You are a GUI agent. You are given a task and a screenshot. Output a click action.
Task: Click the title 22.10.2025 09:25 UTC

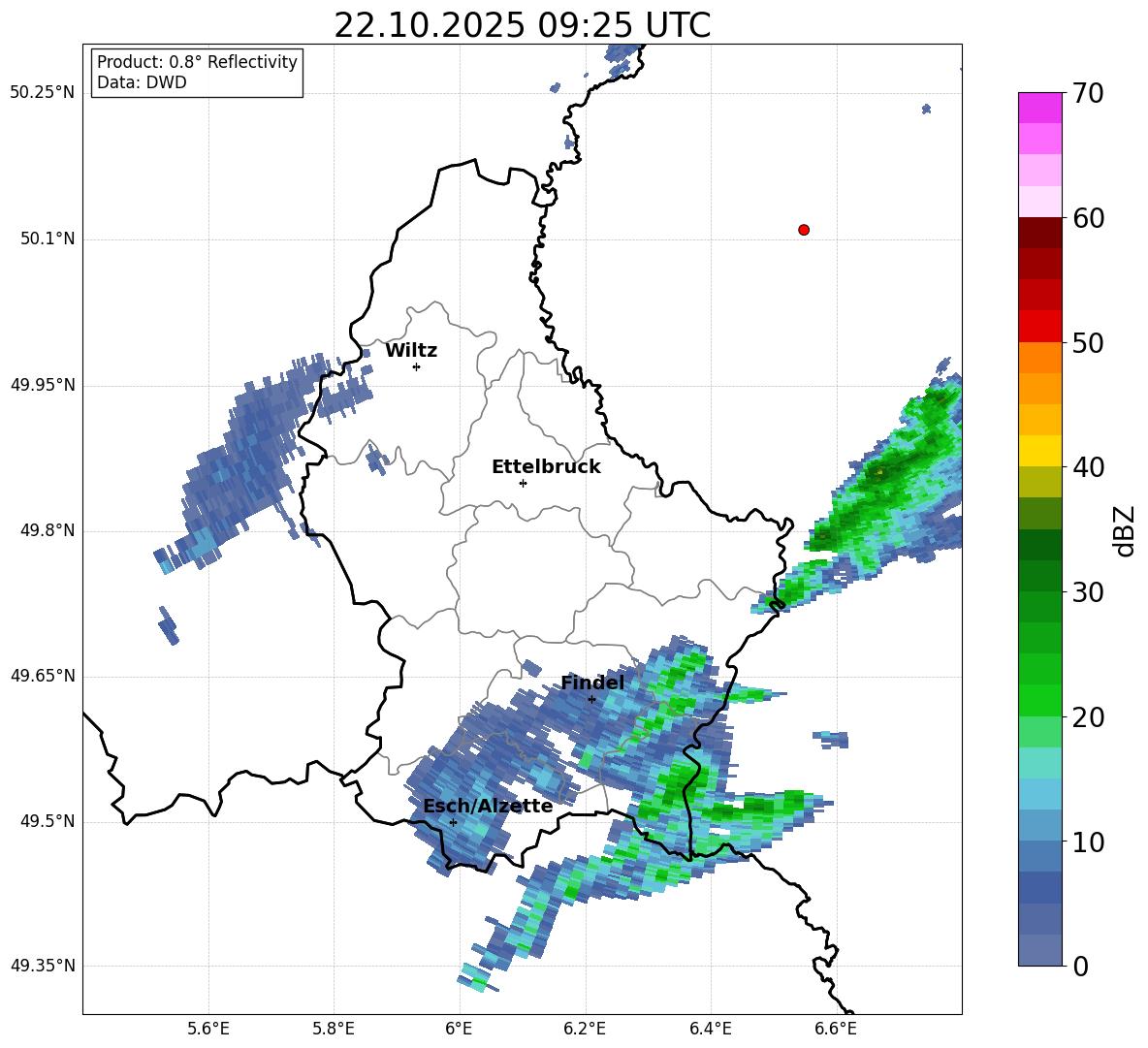coord(522,25)
